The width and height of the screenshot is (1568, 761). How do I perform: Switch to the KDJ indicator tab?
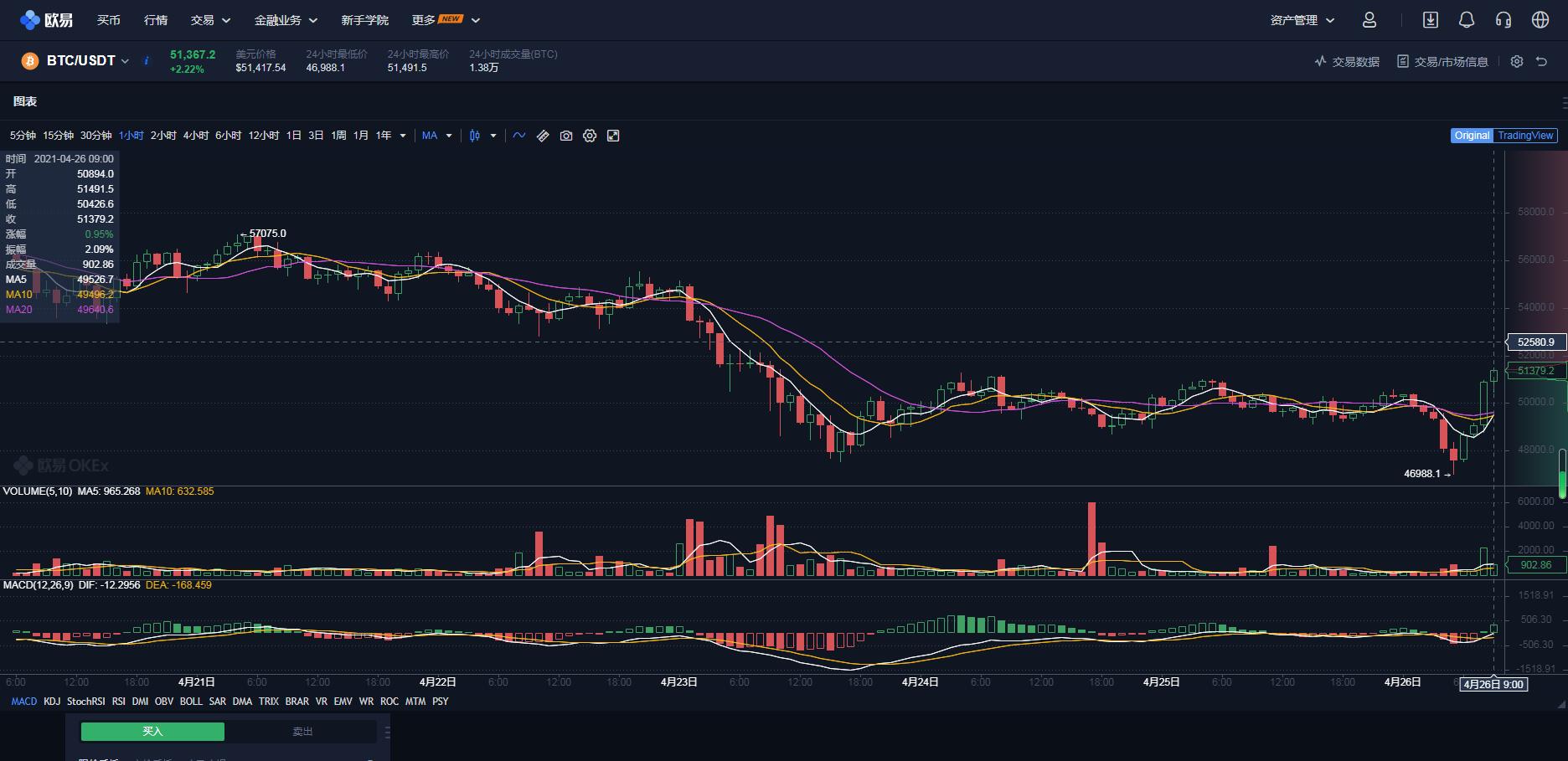click(x=52, y=702)
